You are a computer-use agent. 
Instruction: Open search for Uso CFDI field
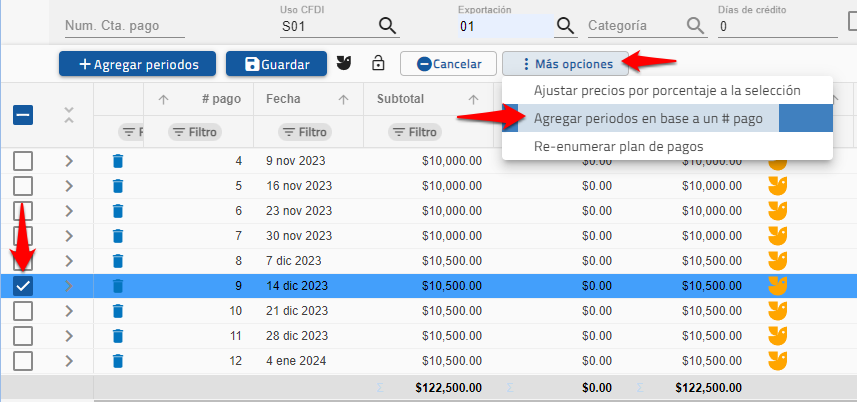tap(386, 26)
